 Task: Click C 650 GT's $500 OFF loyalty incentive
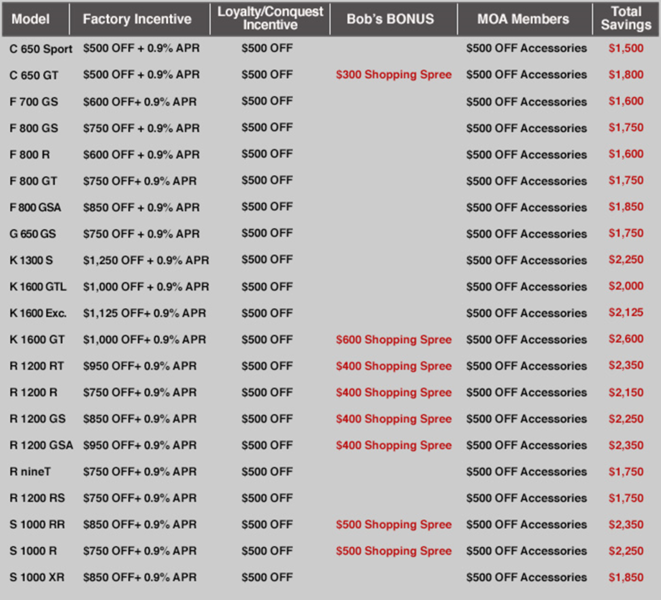coord(267,75)
